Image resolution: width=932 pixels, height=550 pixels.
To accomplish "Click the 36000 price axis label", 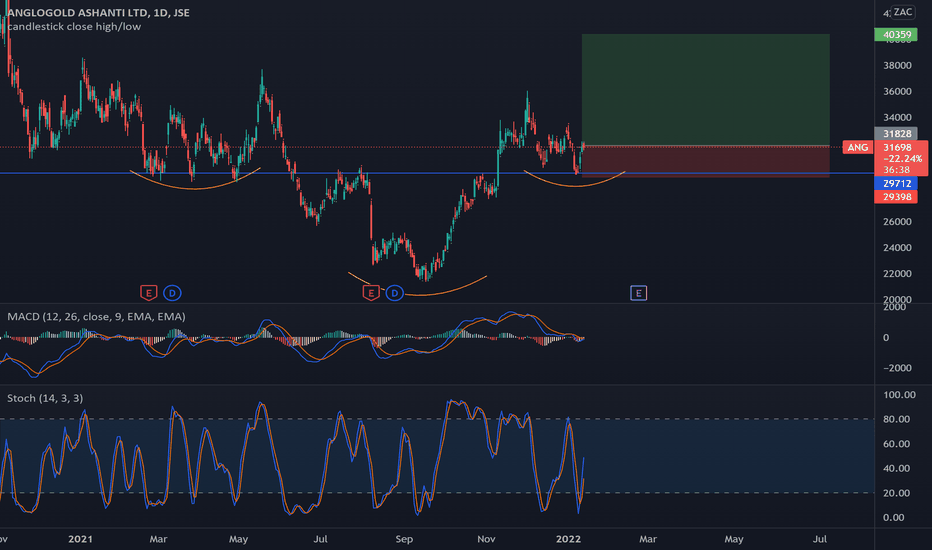I will click(x=897, y=92).
